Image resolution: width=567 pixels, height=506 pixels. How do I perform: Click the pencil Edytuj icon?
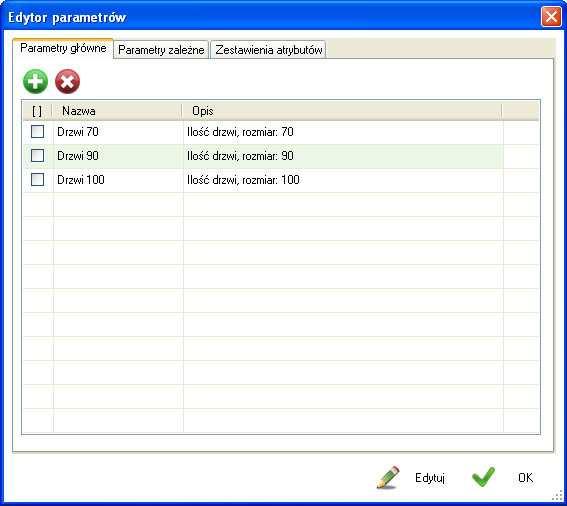click(x=388, y=477)
